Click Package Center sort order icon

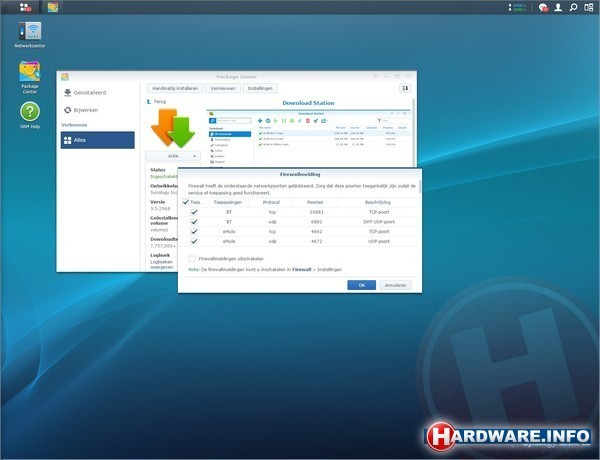pyautogui.click(x=405, y=88)
